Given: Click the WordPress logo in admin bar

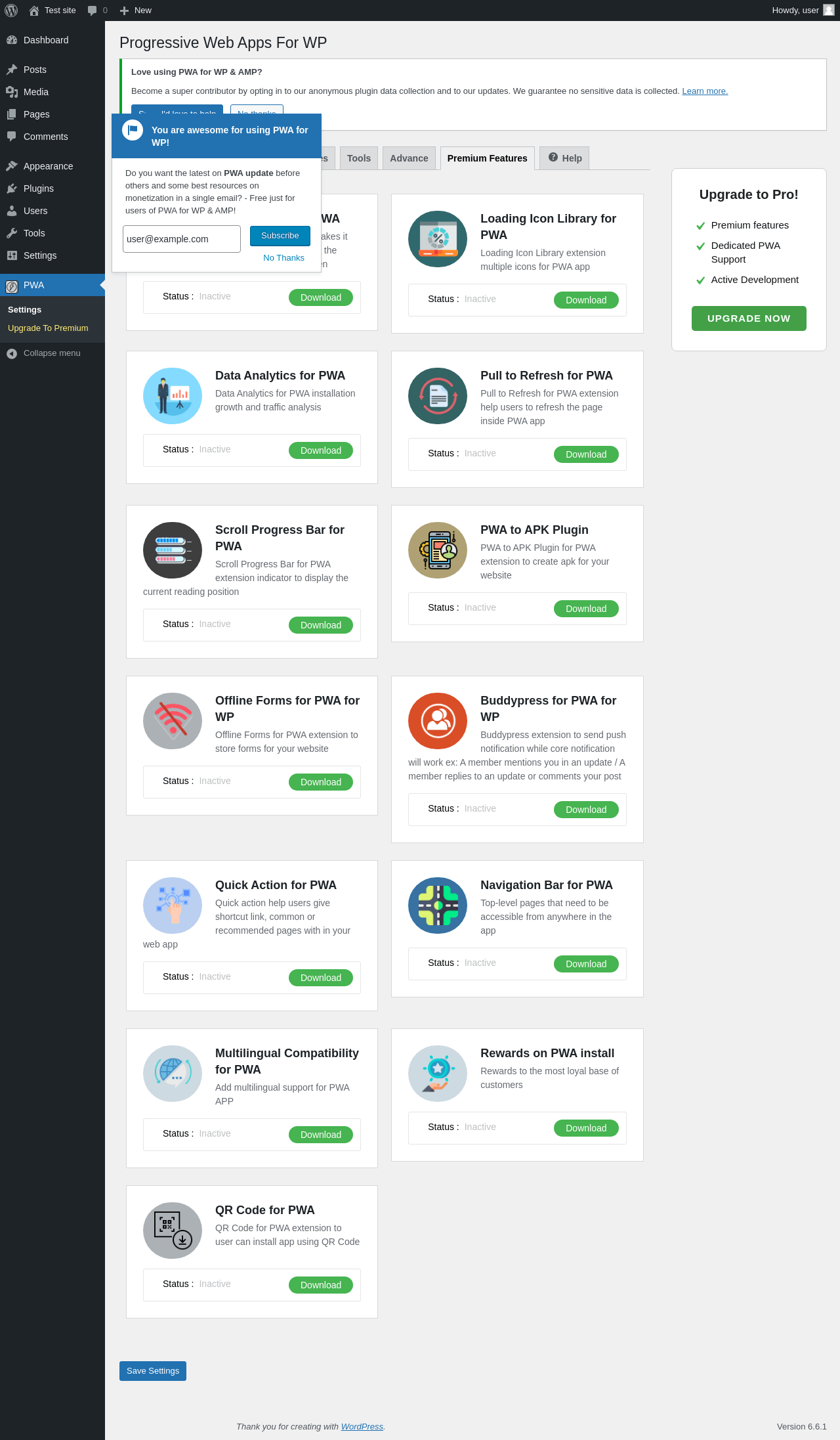Looking at the screenshot, I should pos(11,11).
